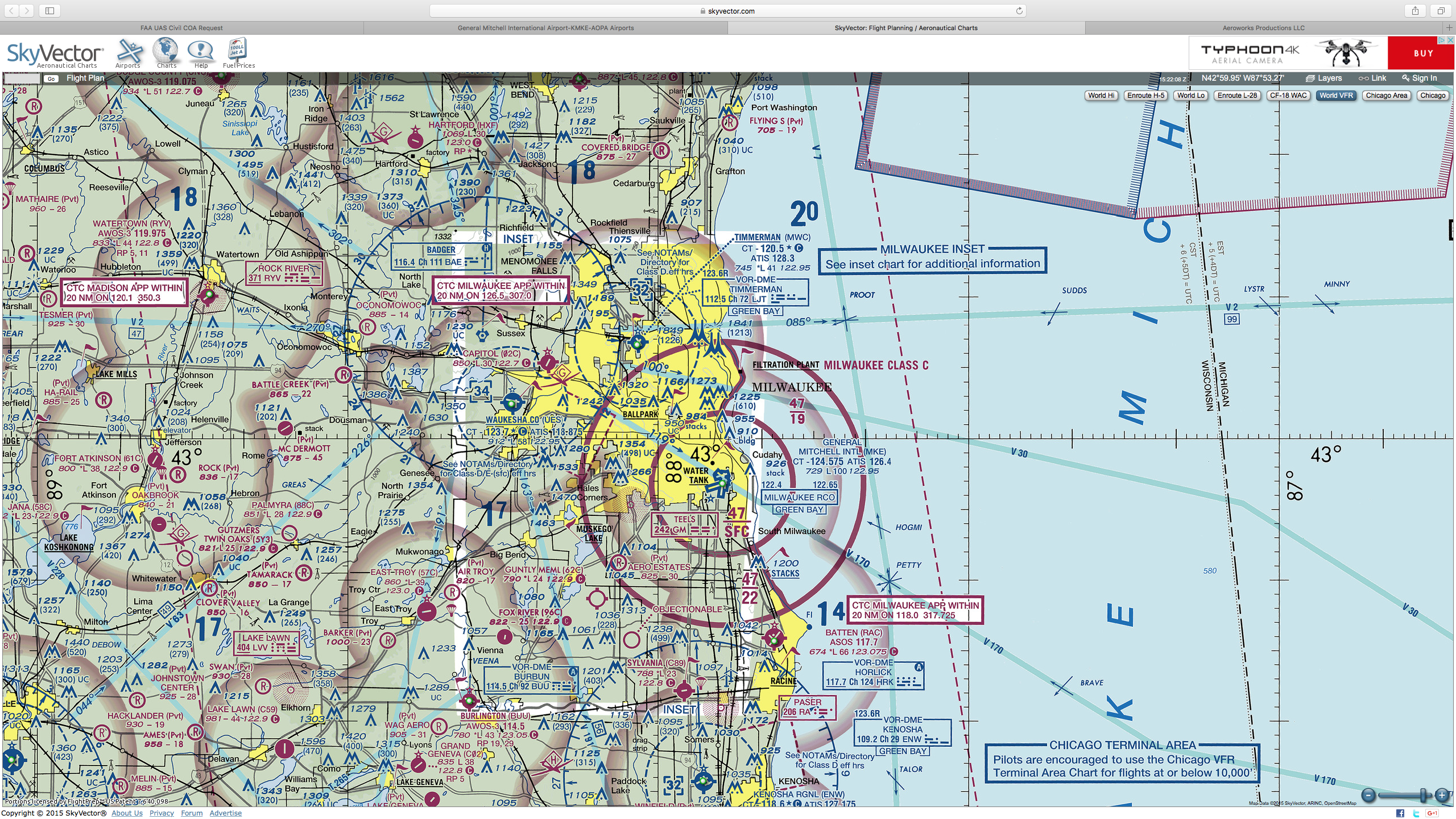This screenshot has width=1456, height=819.
Task: Expand the Flight Plan panel
Action: click(x=85, y=78)
